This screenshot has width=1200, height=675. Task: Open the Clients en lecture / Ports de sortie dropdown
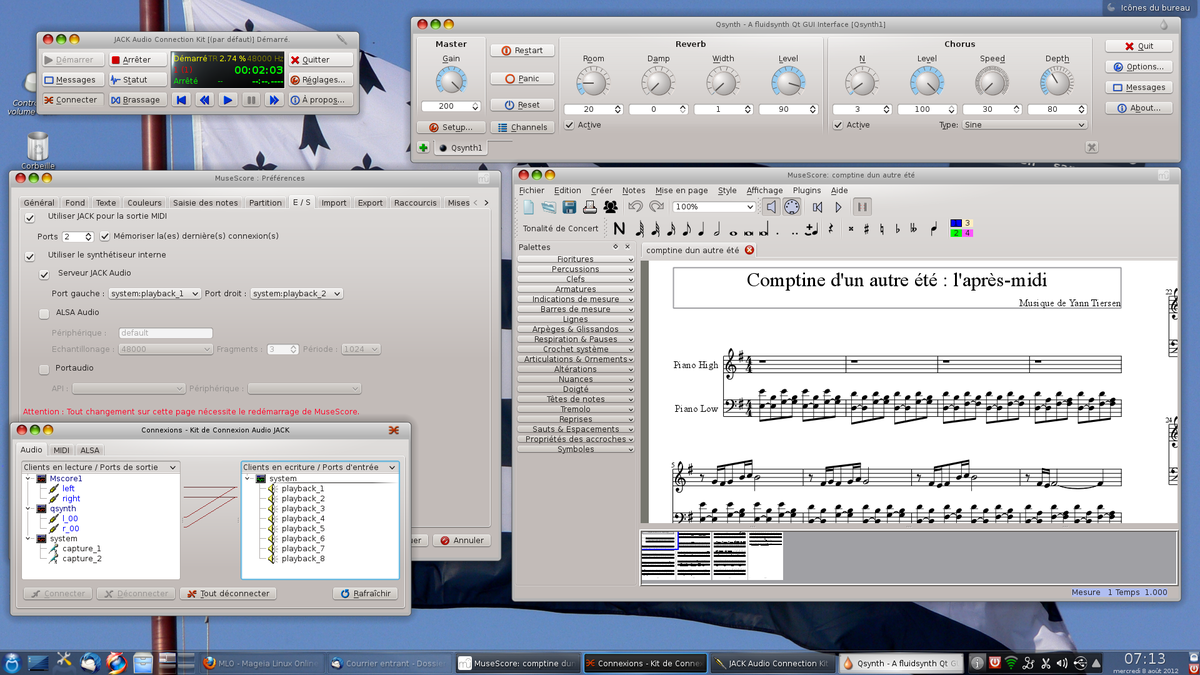click(100, 467)
